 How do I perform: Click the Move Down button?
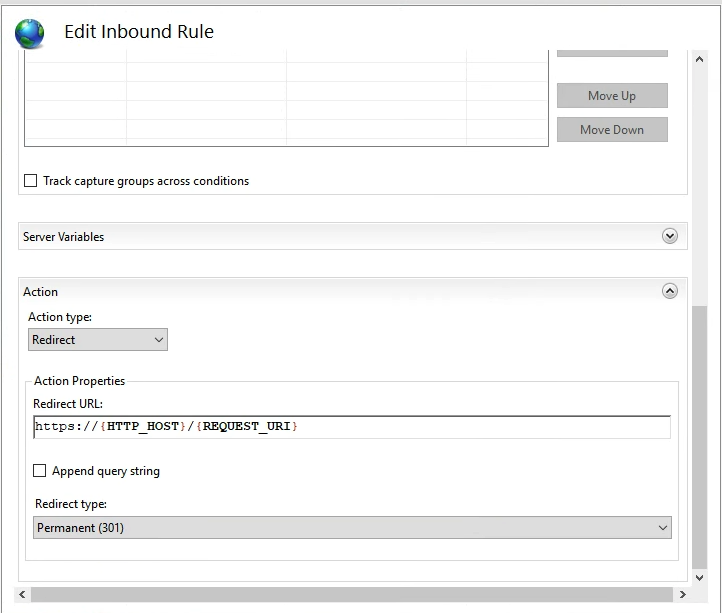pyautogui.click(x=612, y=129)
